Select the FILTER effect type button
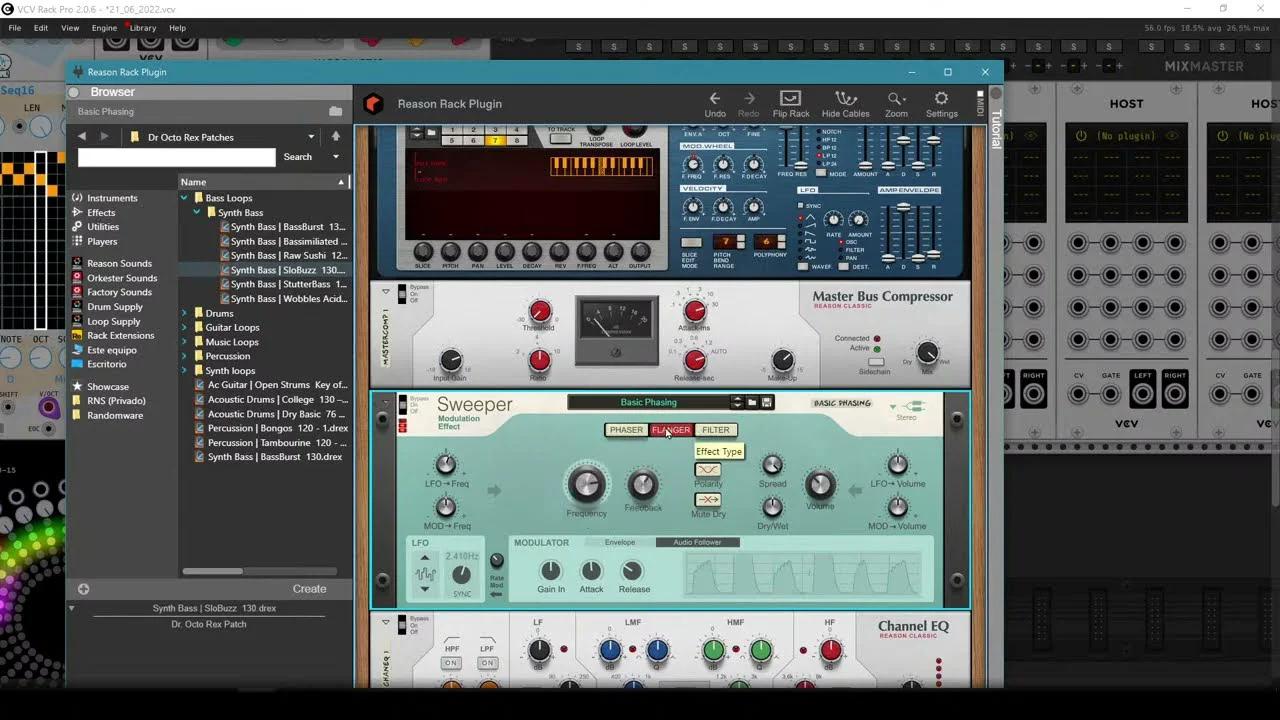 [x=715, y=430]
